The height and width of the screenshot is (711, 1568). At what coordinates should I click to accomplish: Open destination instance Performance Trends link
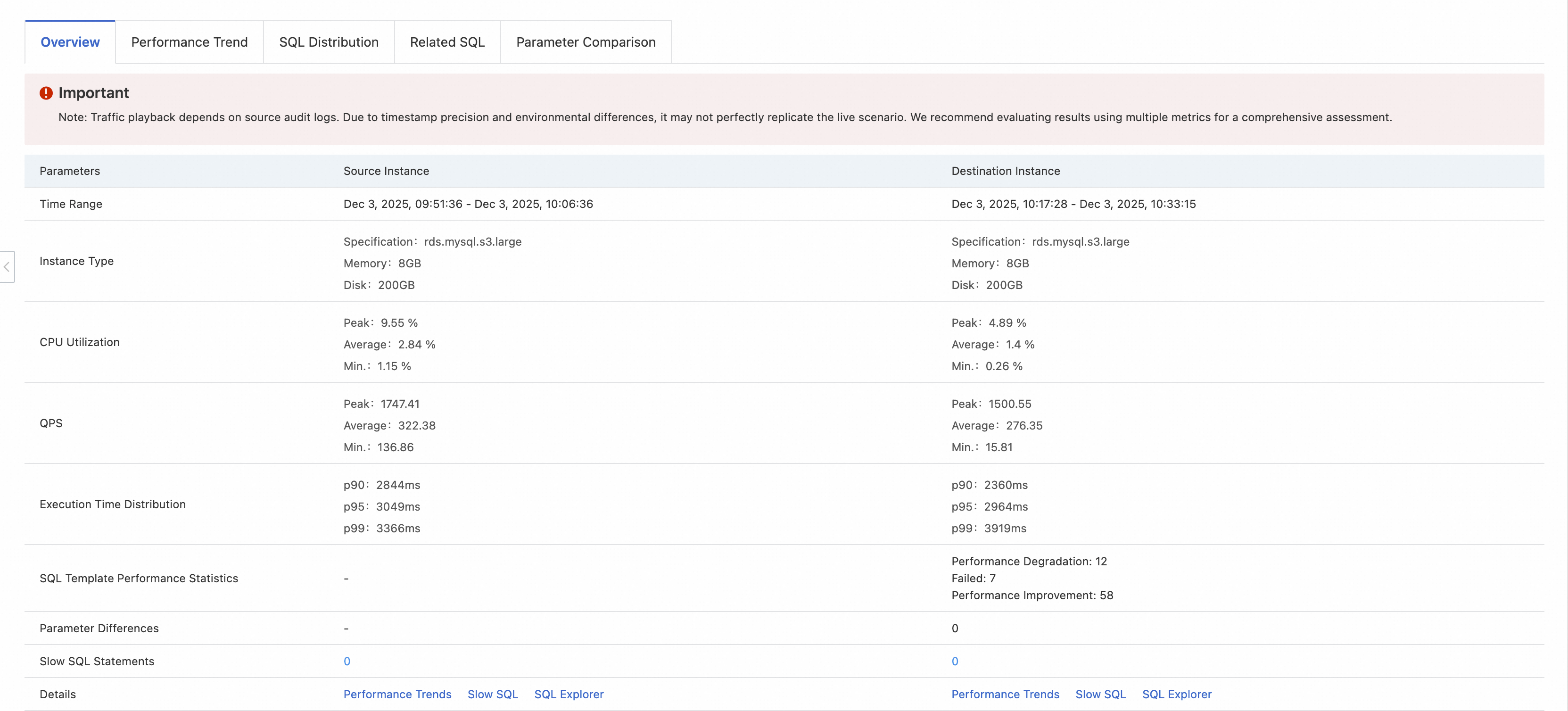point(1005,694)
